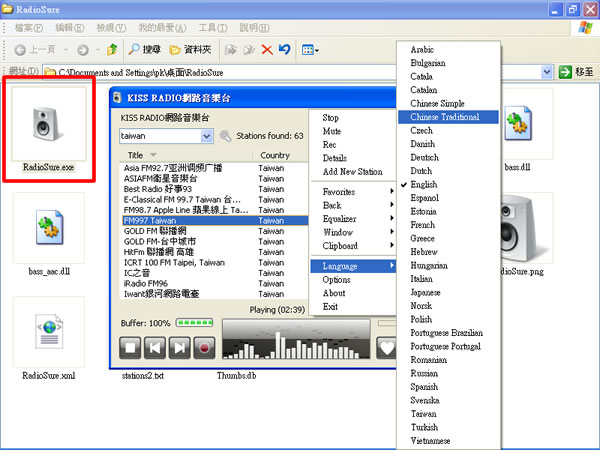Click the heart favorites icon

tap(386, 347)
